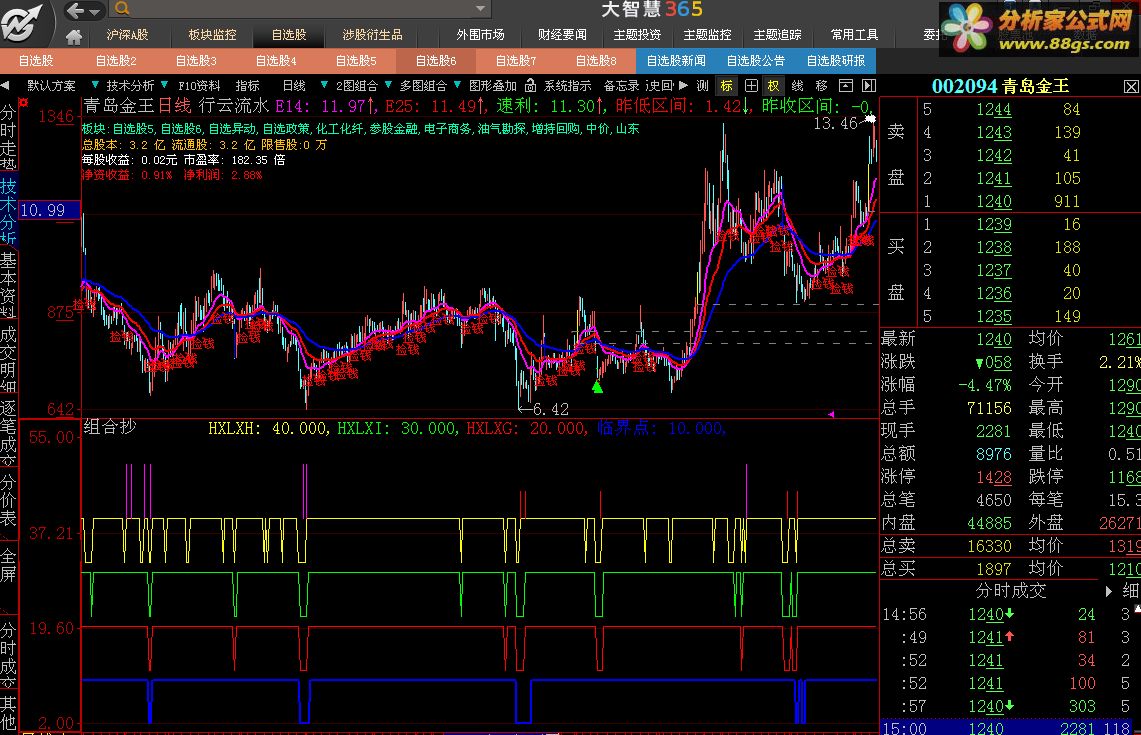The width and height of the screenshot is (1141, 735).
Task: Click the play triangle after 史回
Action: (683, 85)
